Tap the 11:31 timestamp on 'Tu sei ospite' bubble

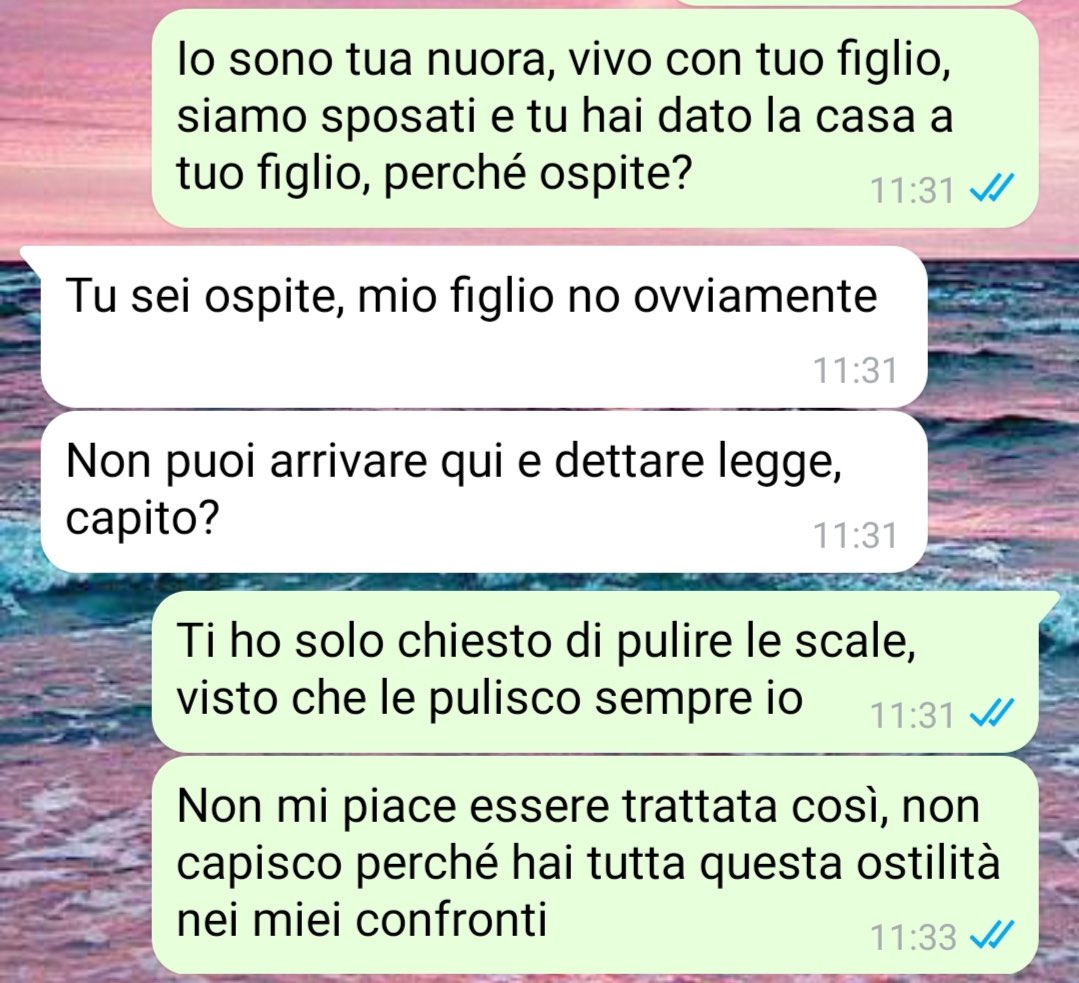click(x=855, y=370)
